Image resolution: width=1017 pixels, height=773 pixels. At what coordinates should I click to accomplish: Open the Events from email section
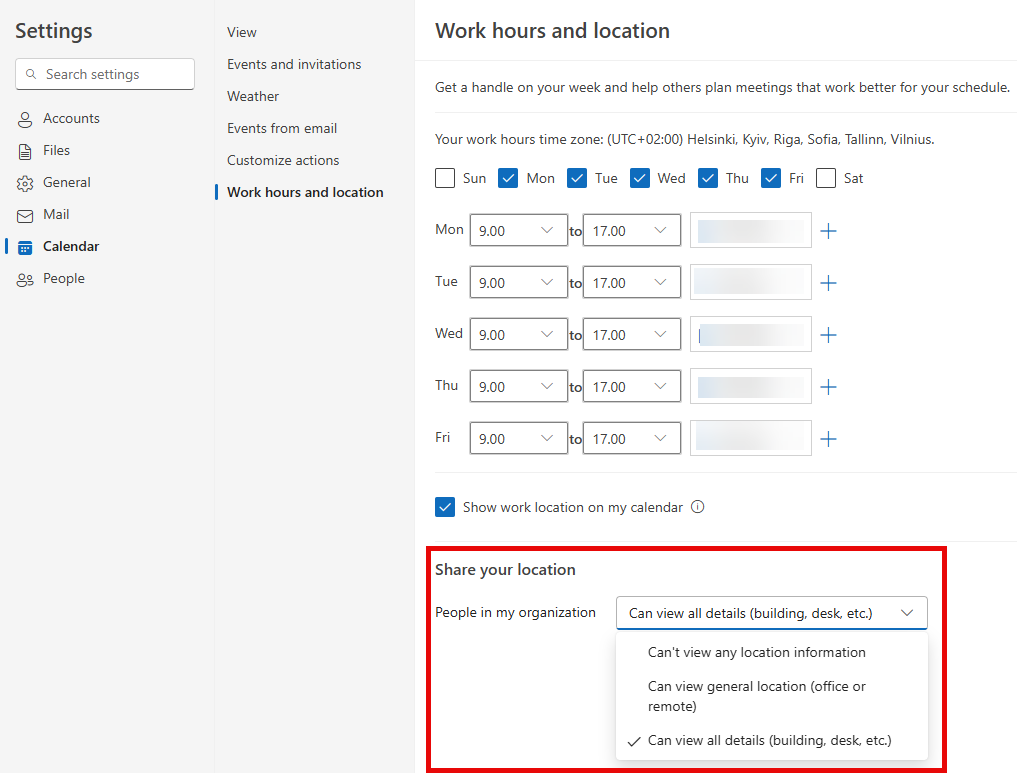pyautogui.click(x=281, y=128)
